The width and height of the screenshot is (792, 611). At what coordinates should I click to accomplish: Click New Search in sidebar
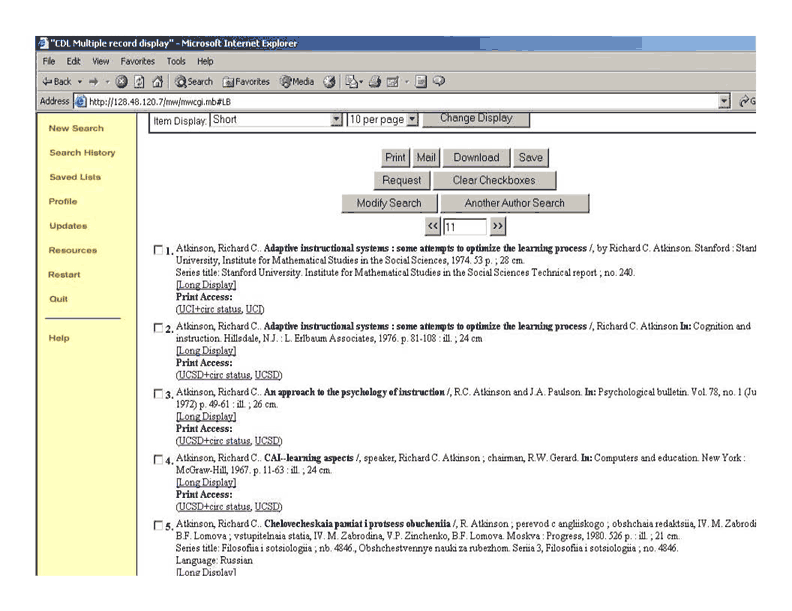76,128
